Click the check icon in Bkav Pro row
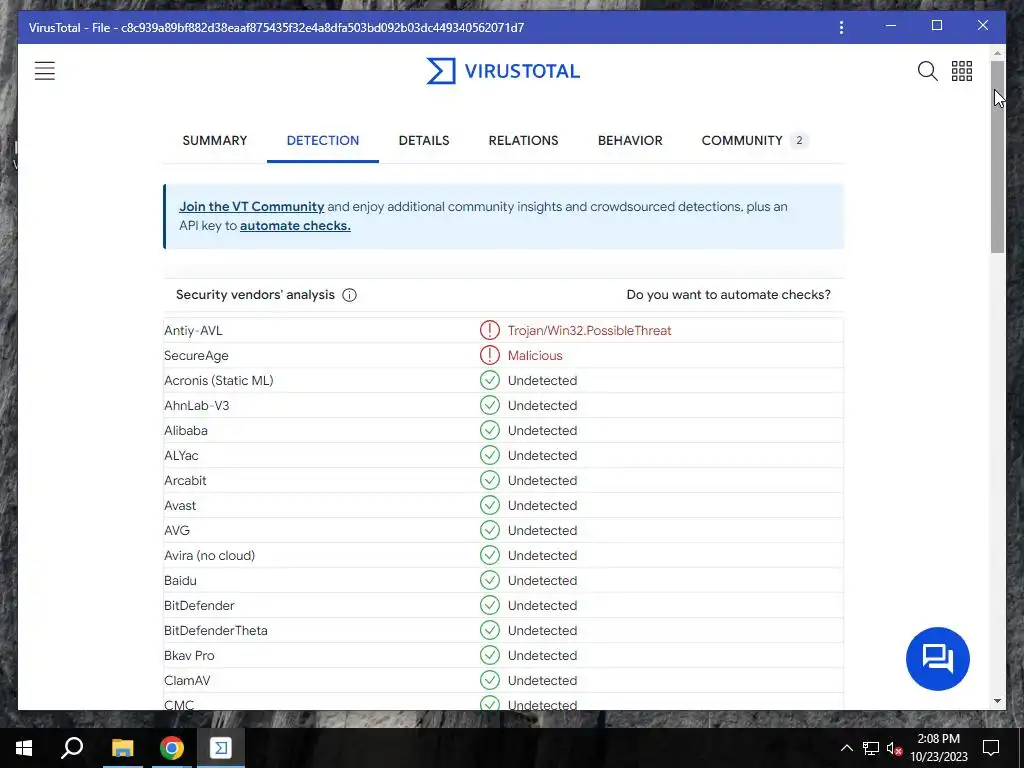Screen dimensions: 1024x768 pyautogui.click(x=489, y=655)
